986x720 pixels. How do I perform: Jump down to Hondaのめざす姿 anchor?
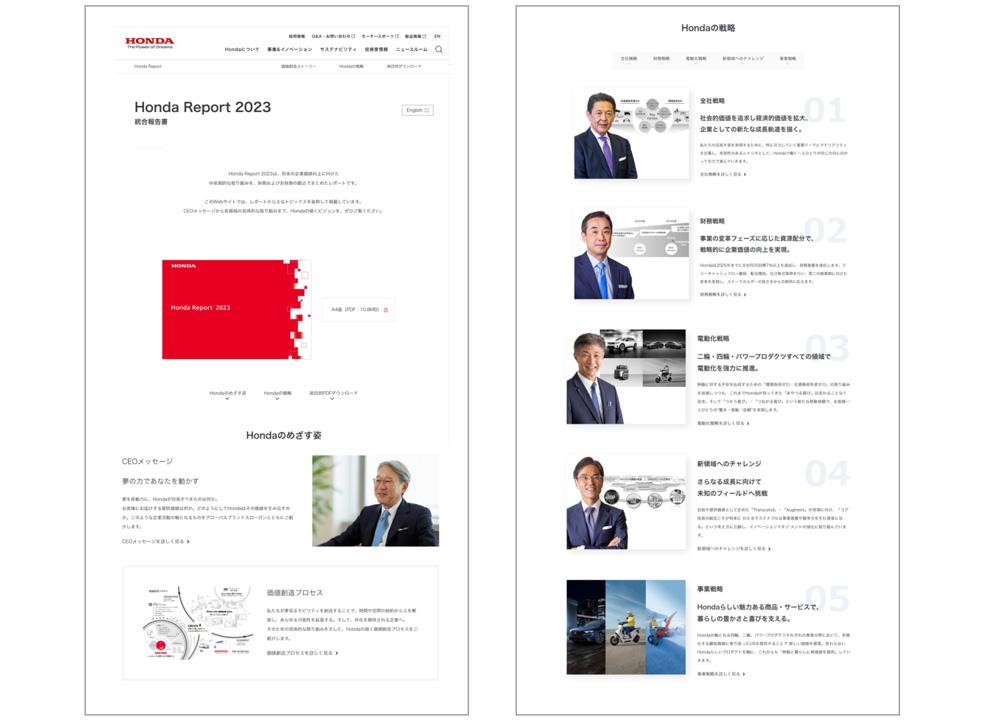tap(228, 394)
